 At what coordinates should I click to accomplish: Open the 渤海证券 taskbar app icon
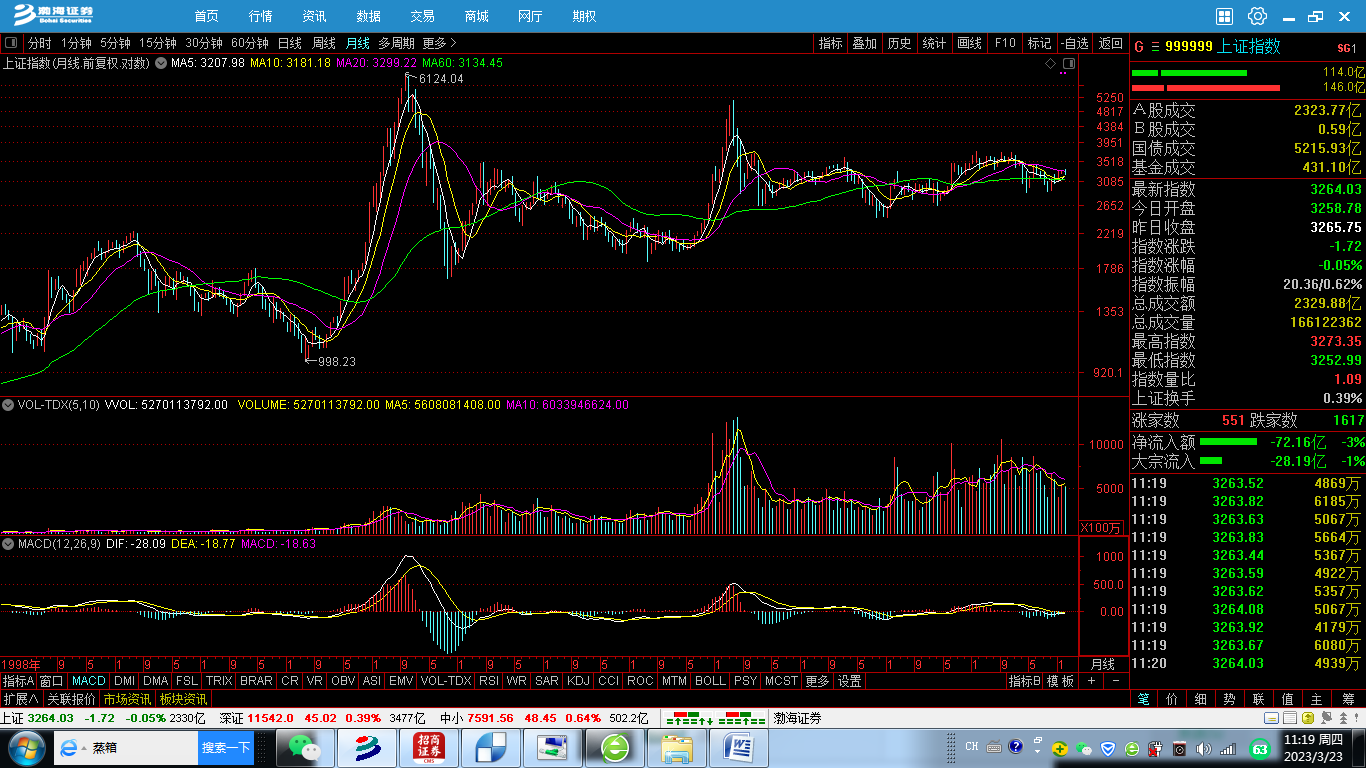tap(365, 747)
